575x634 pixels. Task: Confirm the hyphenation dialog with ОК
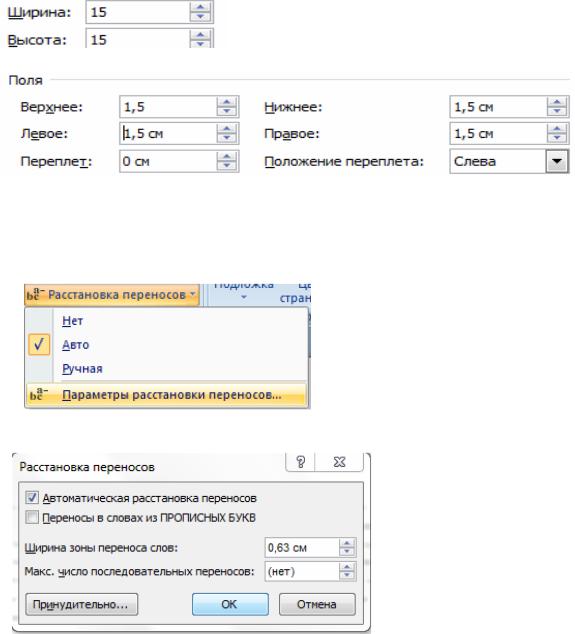click(230, 604)
